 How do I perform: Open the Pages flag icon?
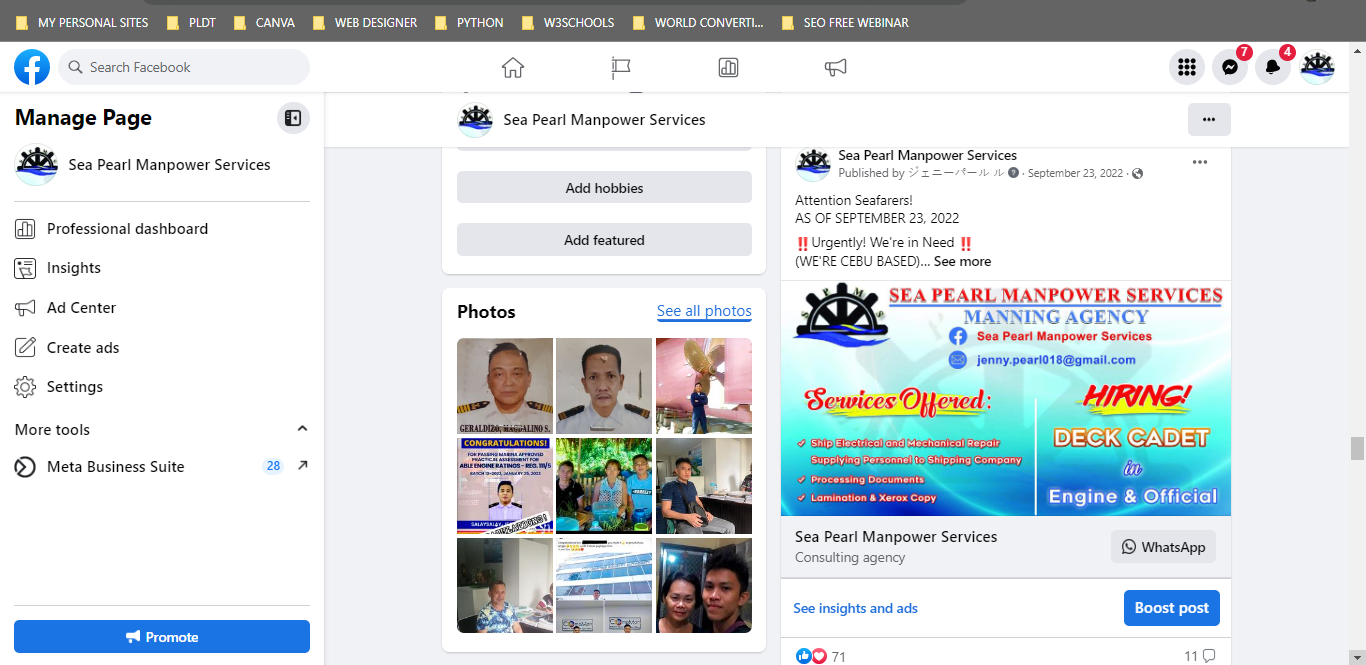(x=621, y=67)
